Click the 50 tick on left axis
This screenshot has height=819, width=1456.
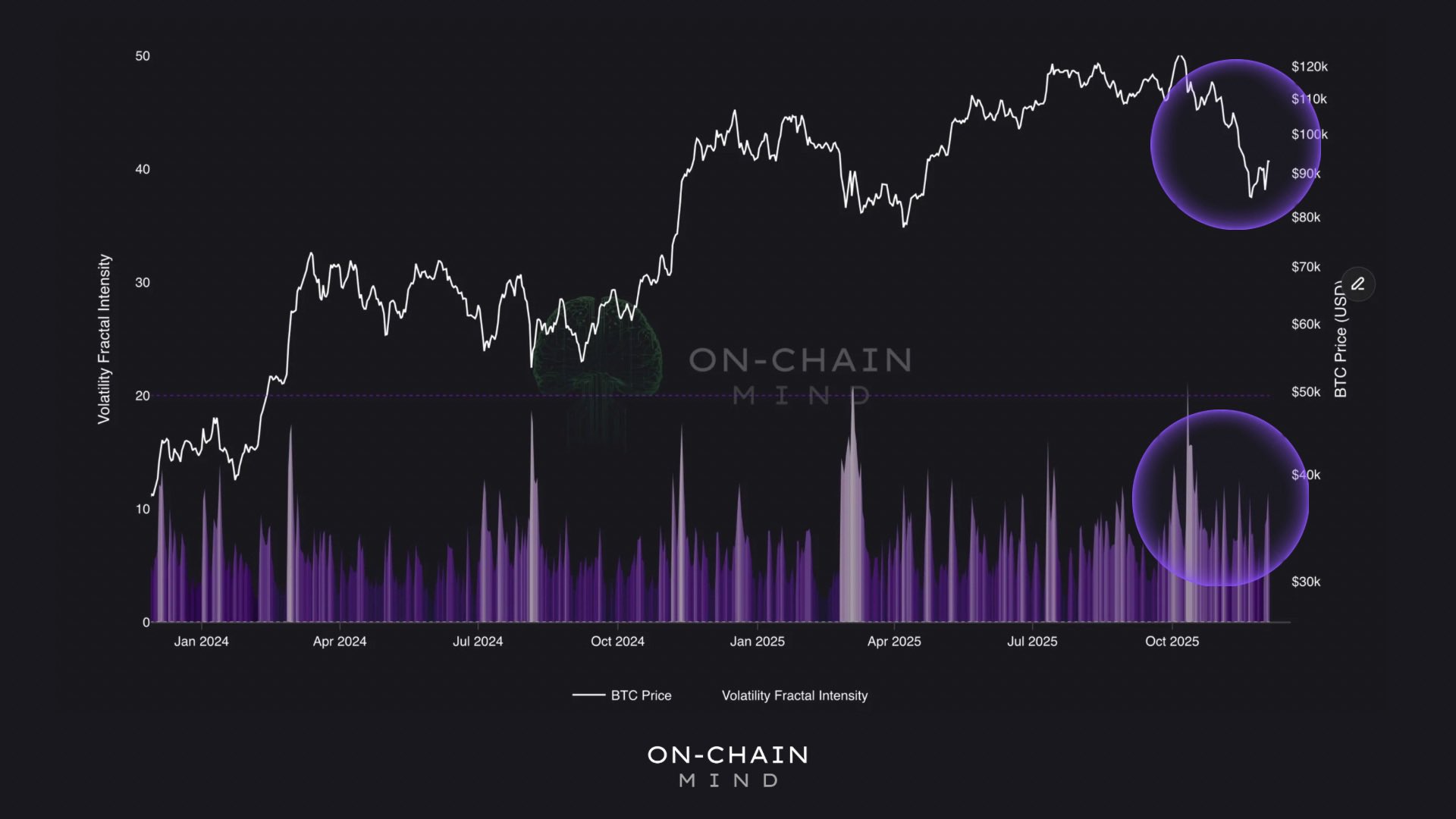tap(143, 56)
